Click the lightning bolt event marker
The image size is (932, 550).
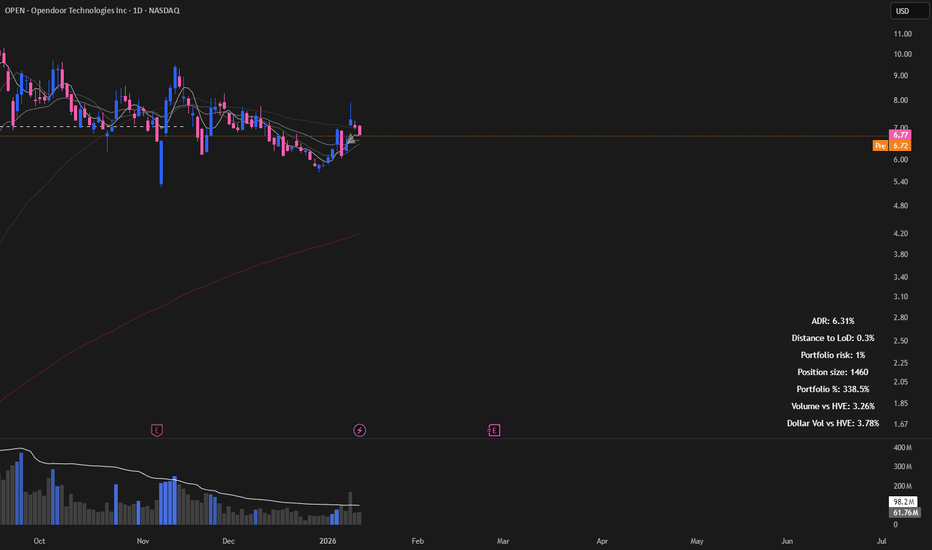360,430
